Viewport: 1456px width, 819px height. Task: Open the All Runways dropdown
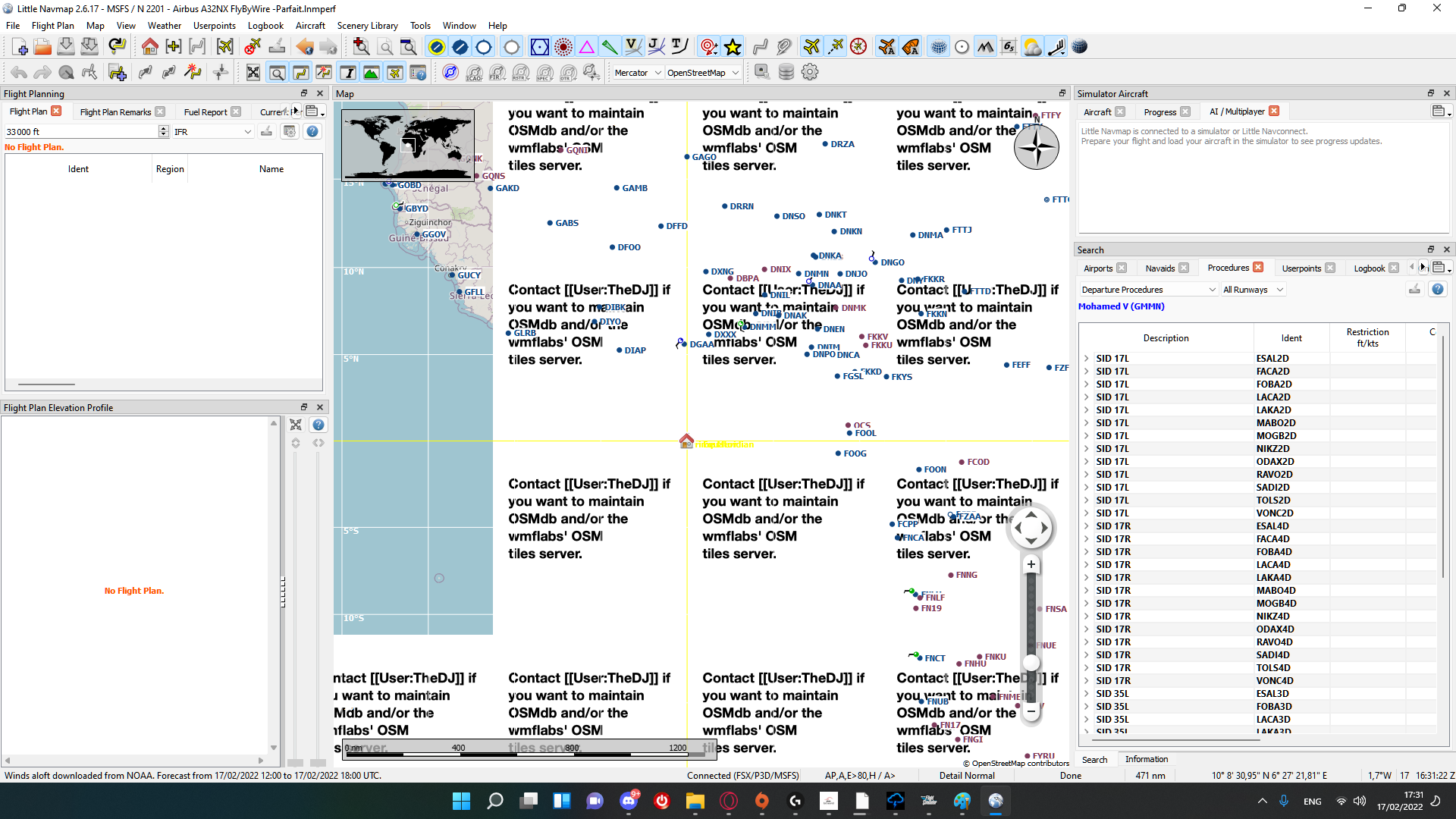(1253, 290)
